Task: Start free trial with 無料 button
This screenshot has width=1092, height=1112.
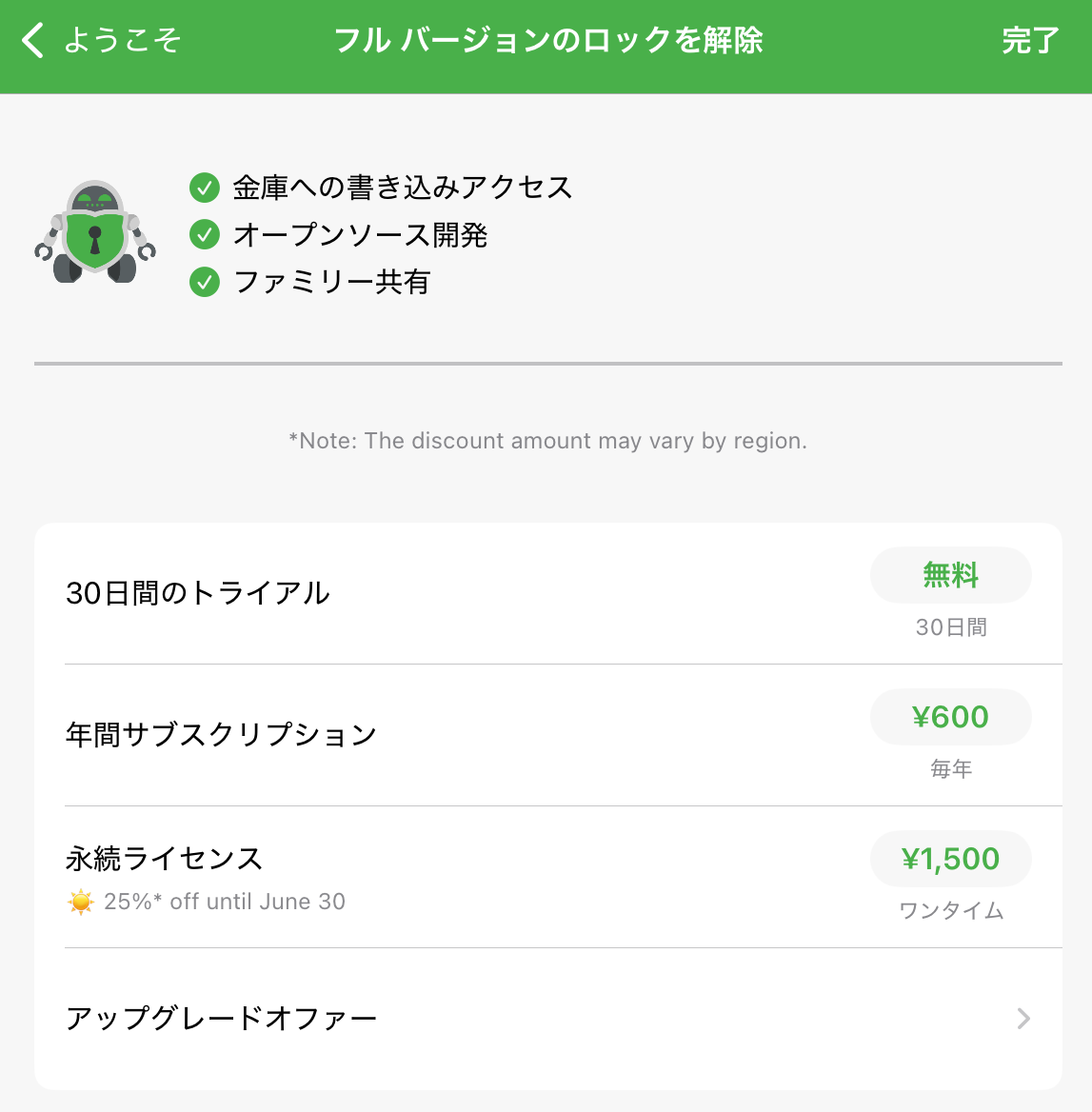Action: pyautogui.click(x=950, y=575)
